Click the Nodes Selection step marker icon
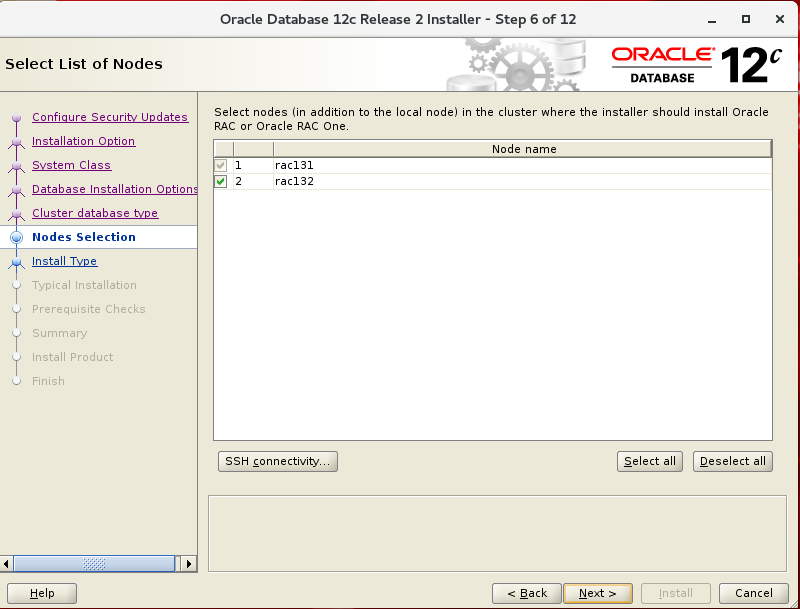Viewport: 800px width, 609px height. tap(16, 237)
